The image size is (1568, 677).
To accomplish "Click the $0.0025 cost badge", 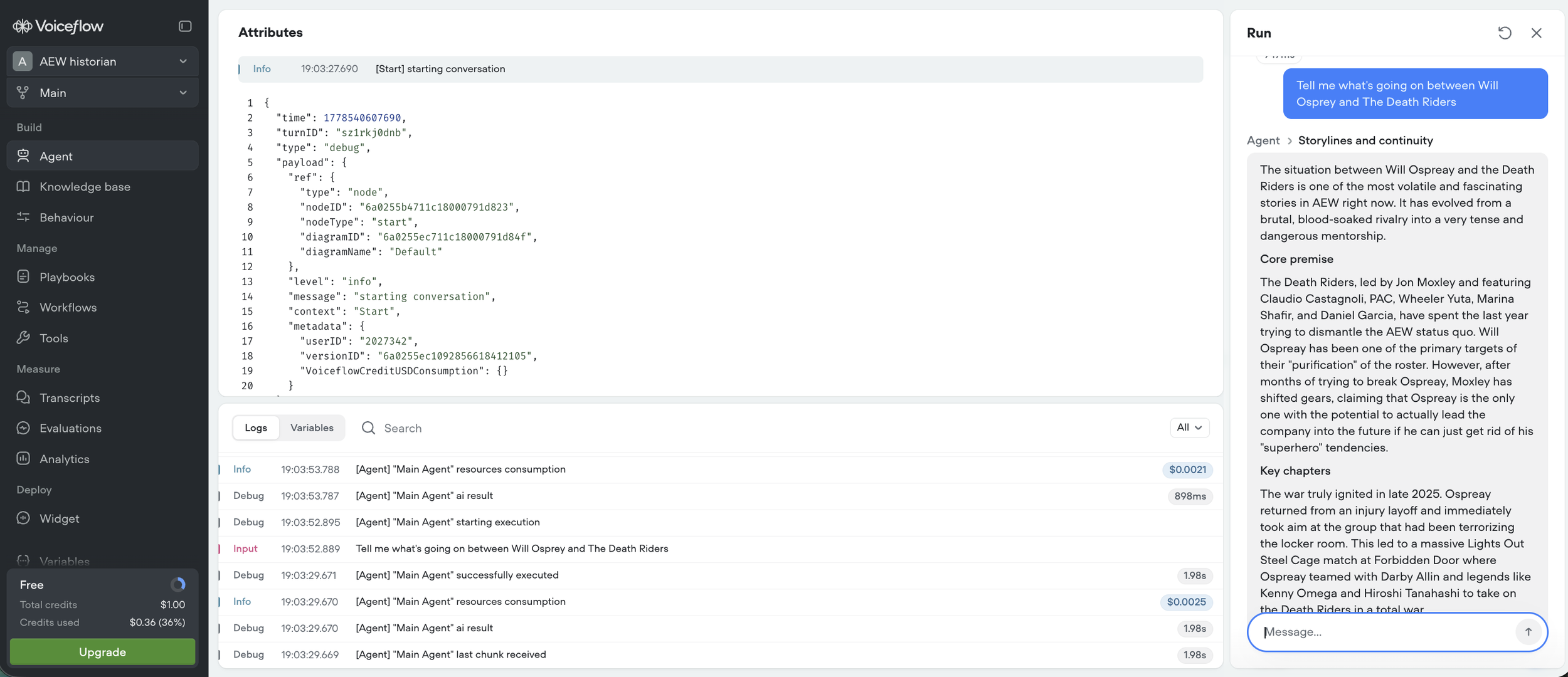I will click(1186, 602).
